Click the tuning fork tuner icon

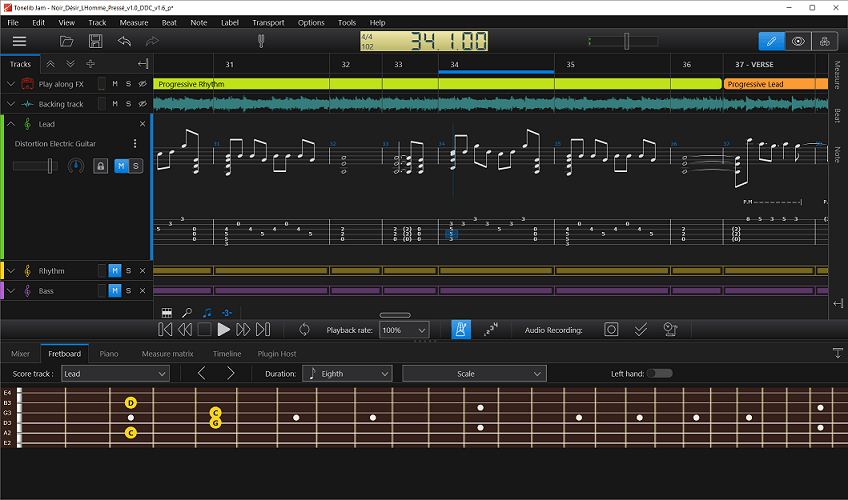pos(261,41)
